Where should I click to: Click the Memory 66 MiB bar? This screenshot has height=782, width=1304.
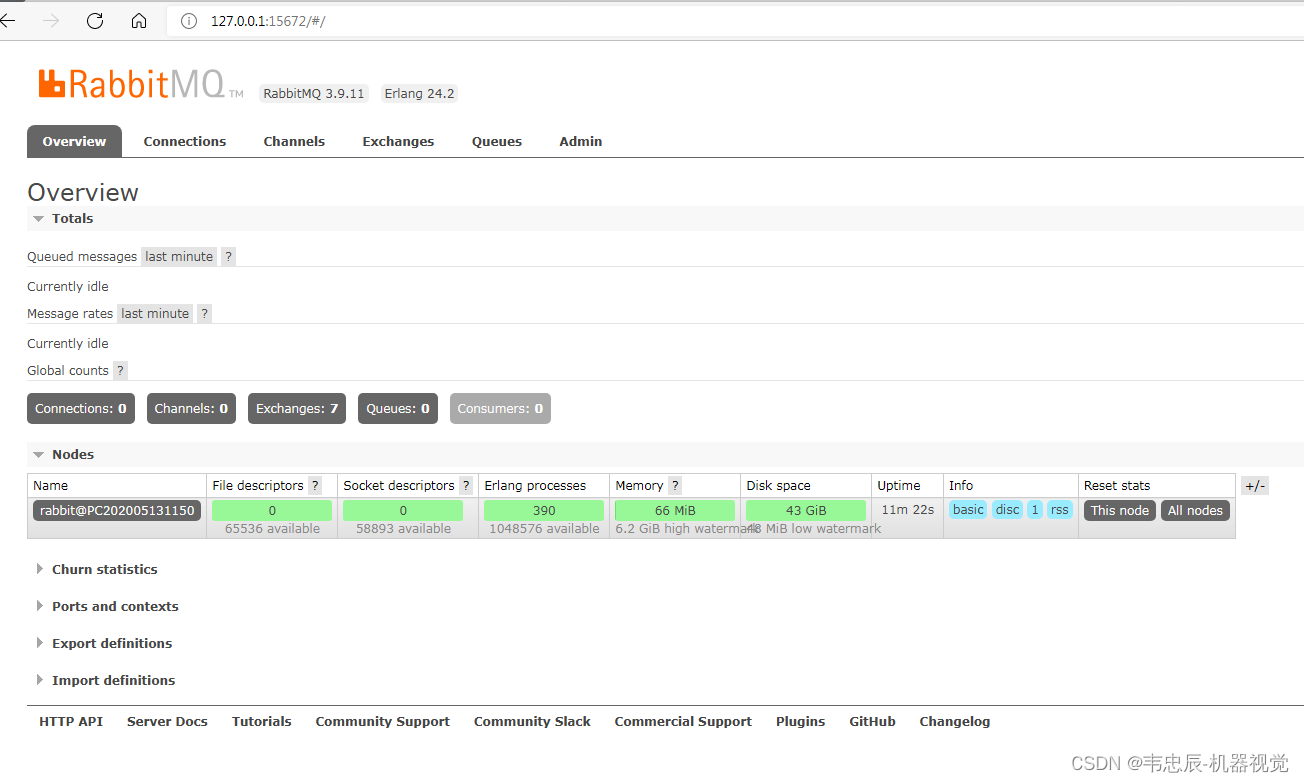pos(675,510)
